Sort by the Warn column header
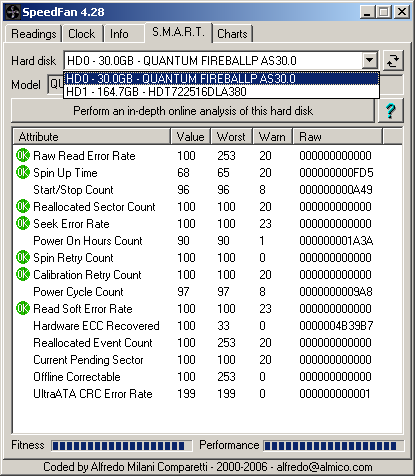Screen dimensions: 415x476 (272, 137)
